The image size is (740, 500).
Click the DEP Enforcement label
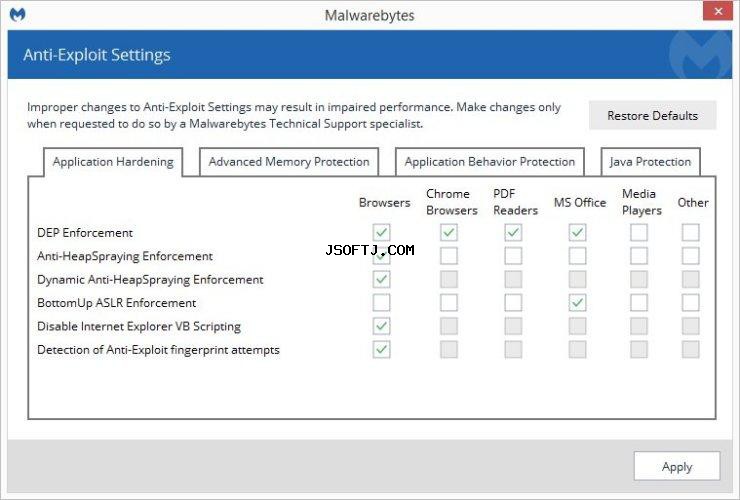(x=85, y=233)
